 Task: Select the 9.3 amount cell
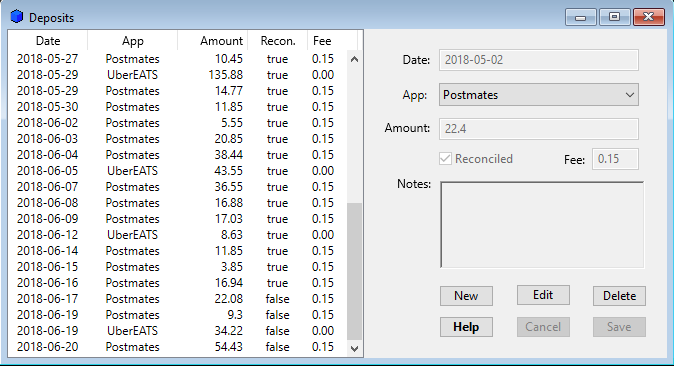[235, 315]
